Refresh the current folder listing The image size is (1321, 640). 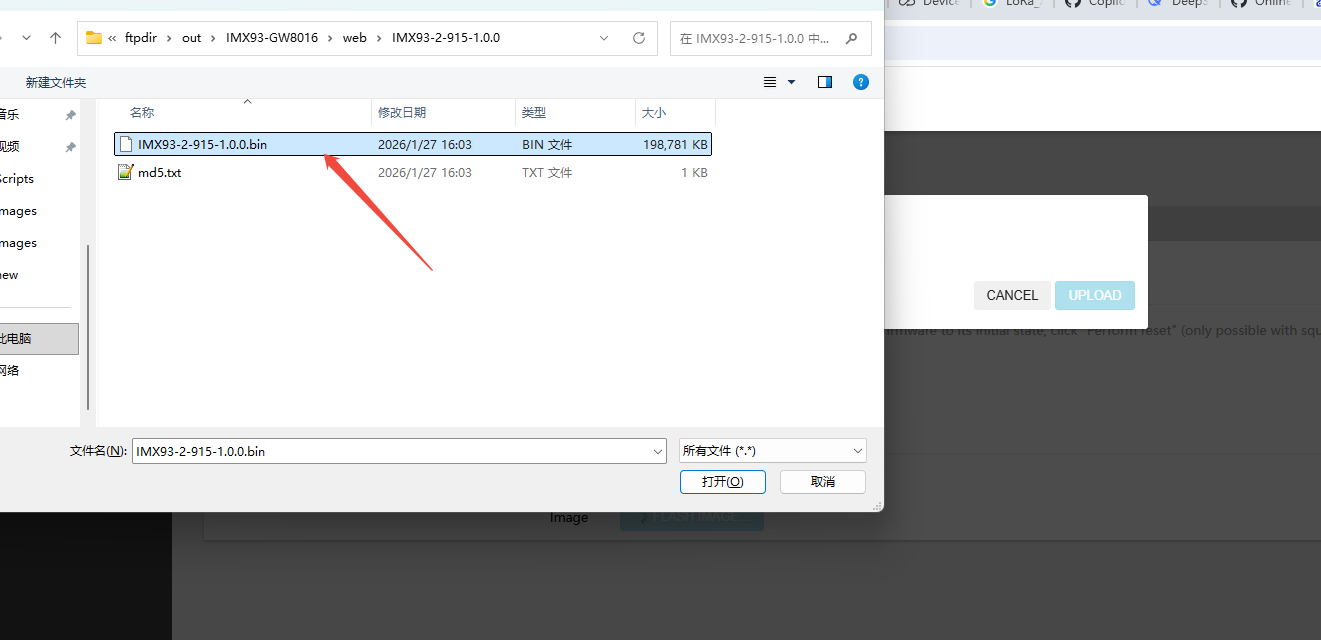click(x=639, y=38)
